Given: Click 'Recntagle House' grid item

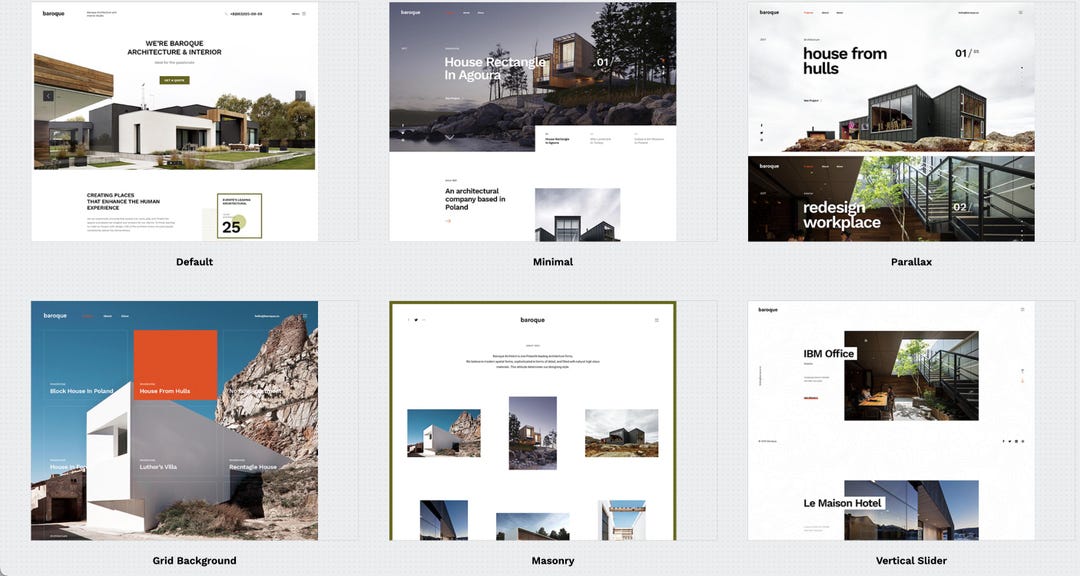Looking at the screenshot, I should (253, 466).
